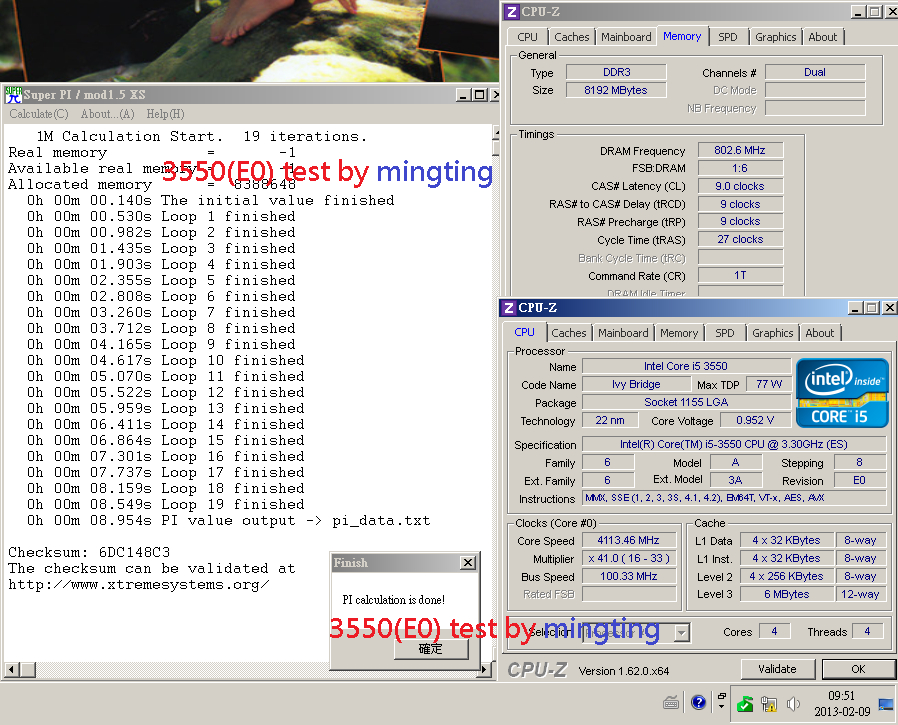
Task: Open Memory tab in front CPU-Z window
Action: click(679, 333)
